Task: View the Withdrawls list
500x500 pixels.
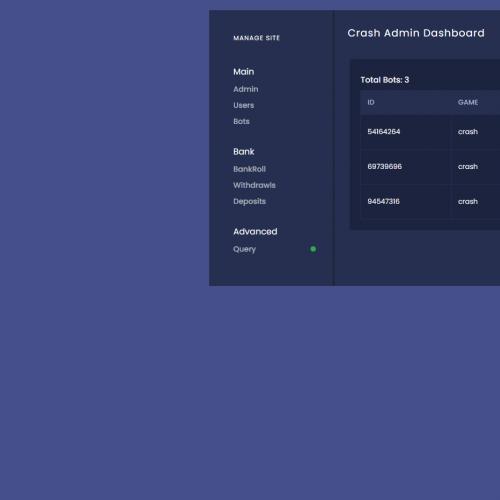Action: point(254,185)
